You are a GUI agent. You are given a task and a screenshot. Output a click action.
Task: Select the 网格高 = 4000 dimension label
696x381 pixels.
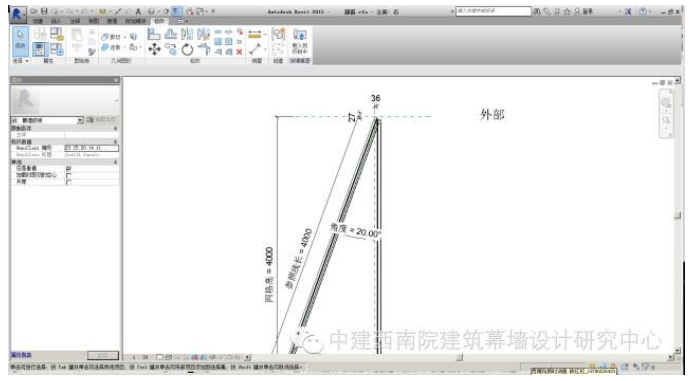(269, 274)
